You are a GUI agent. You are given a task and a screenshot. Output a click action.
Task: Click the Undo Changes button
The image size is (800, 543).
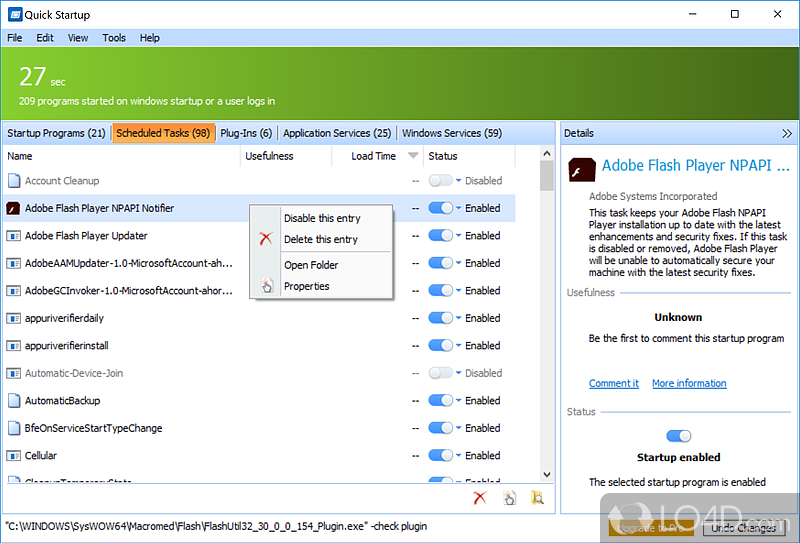click(744, 528)
